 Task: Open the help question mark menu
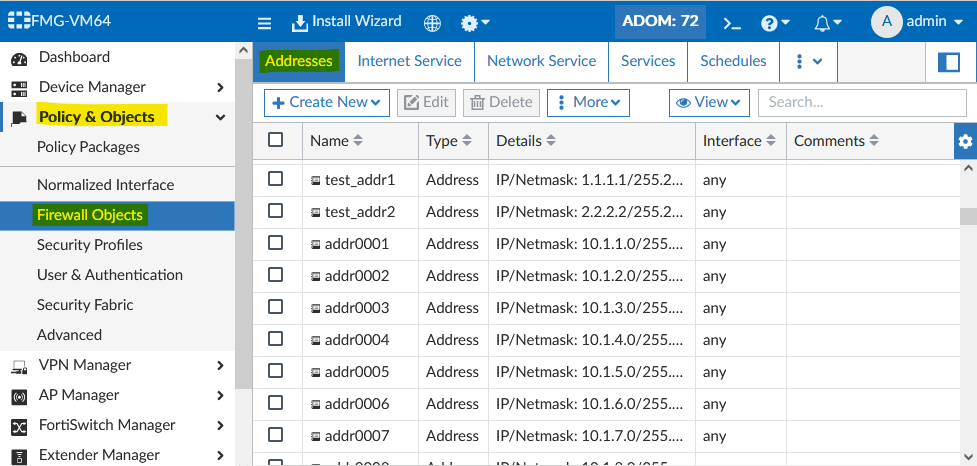coord(775,23)
